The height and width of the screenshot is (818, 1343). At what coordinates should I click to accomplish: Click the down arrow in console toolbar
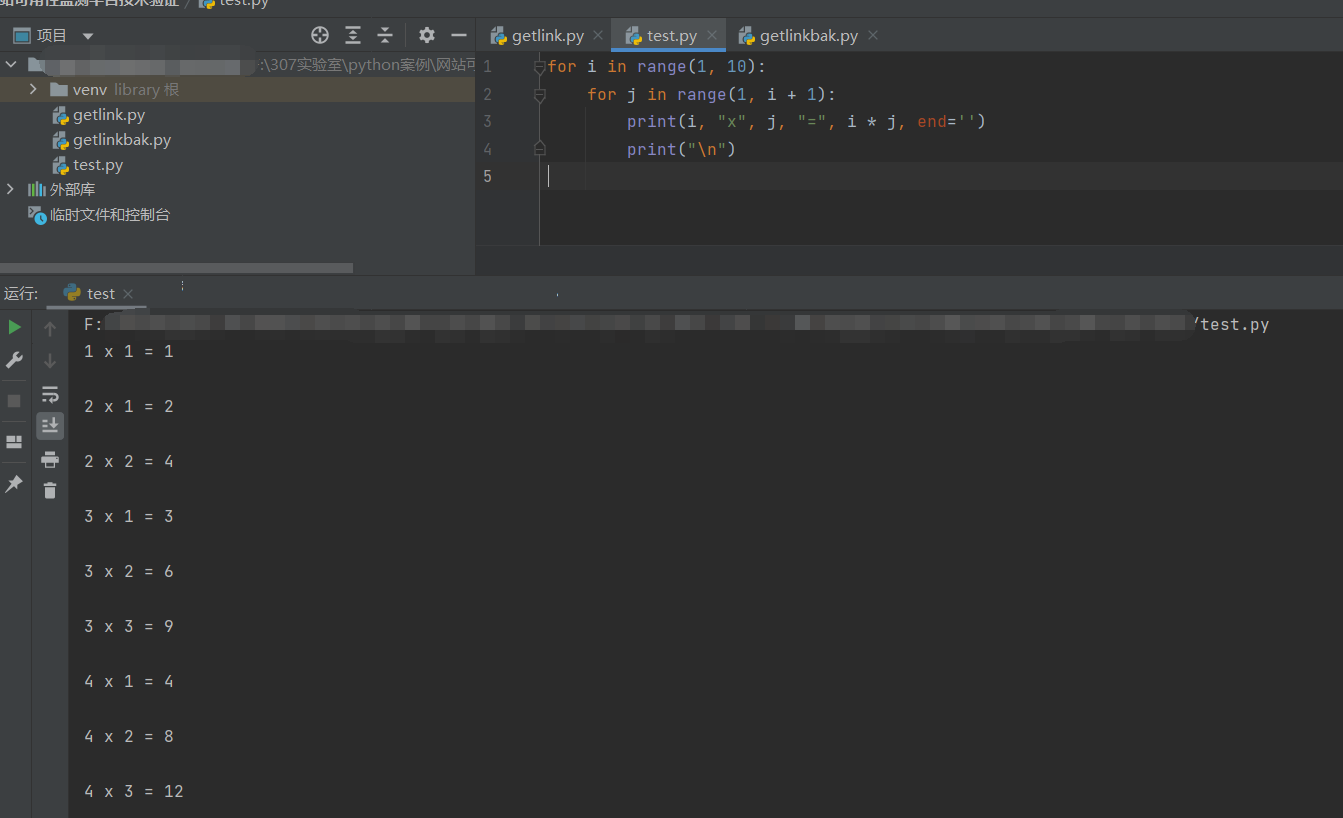pyautogui.click(x=50, y=361)
